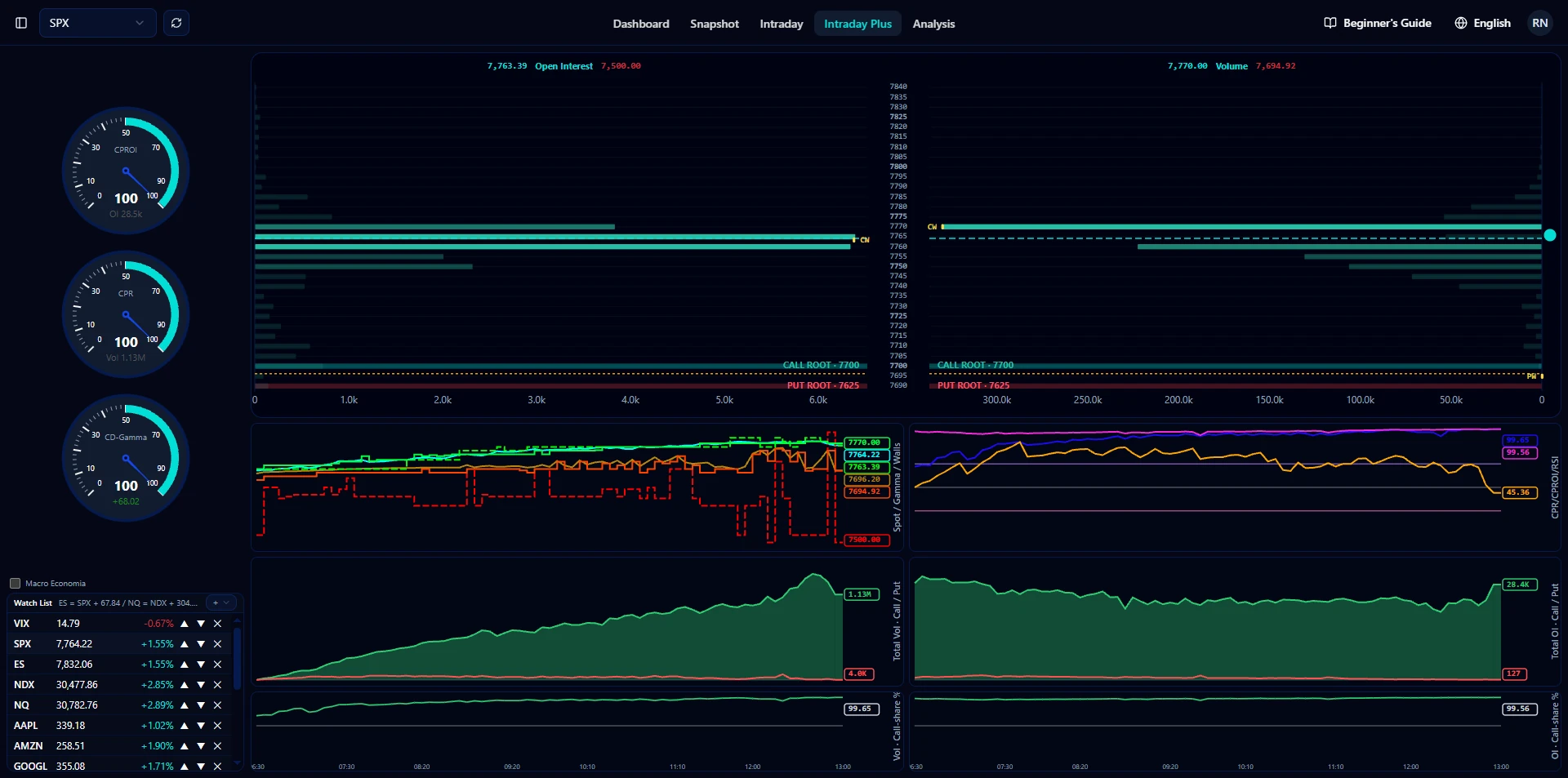The image size is (1568, 778).
Task: Move AMZN row down in watch list
Action: click(x=201, y=746)
